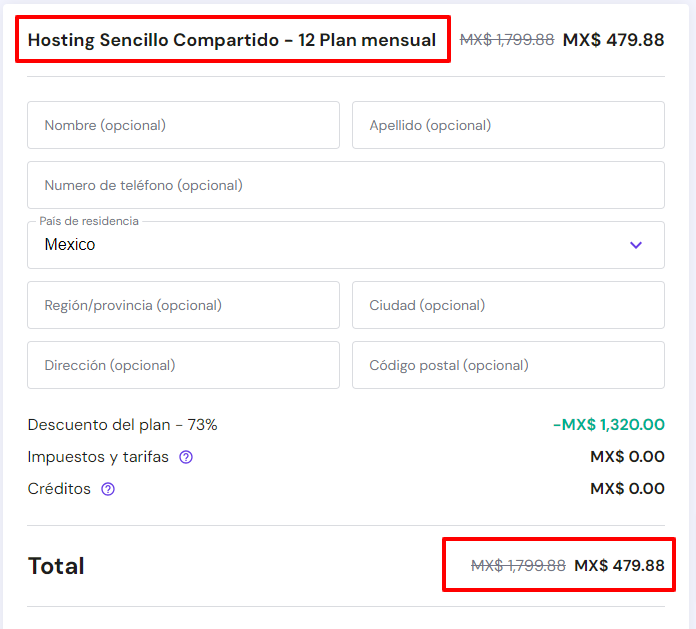Click the MX$ 479.88 amount in Total row

pyautogui.click(x=619, y=566)
